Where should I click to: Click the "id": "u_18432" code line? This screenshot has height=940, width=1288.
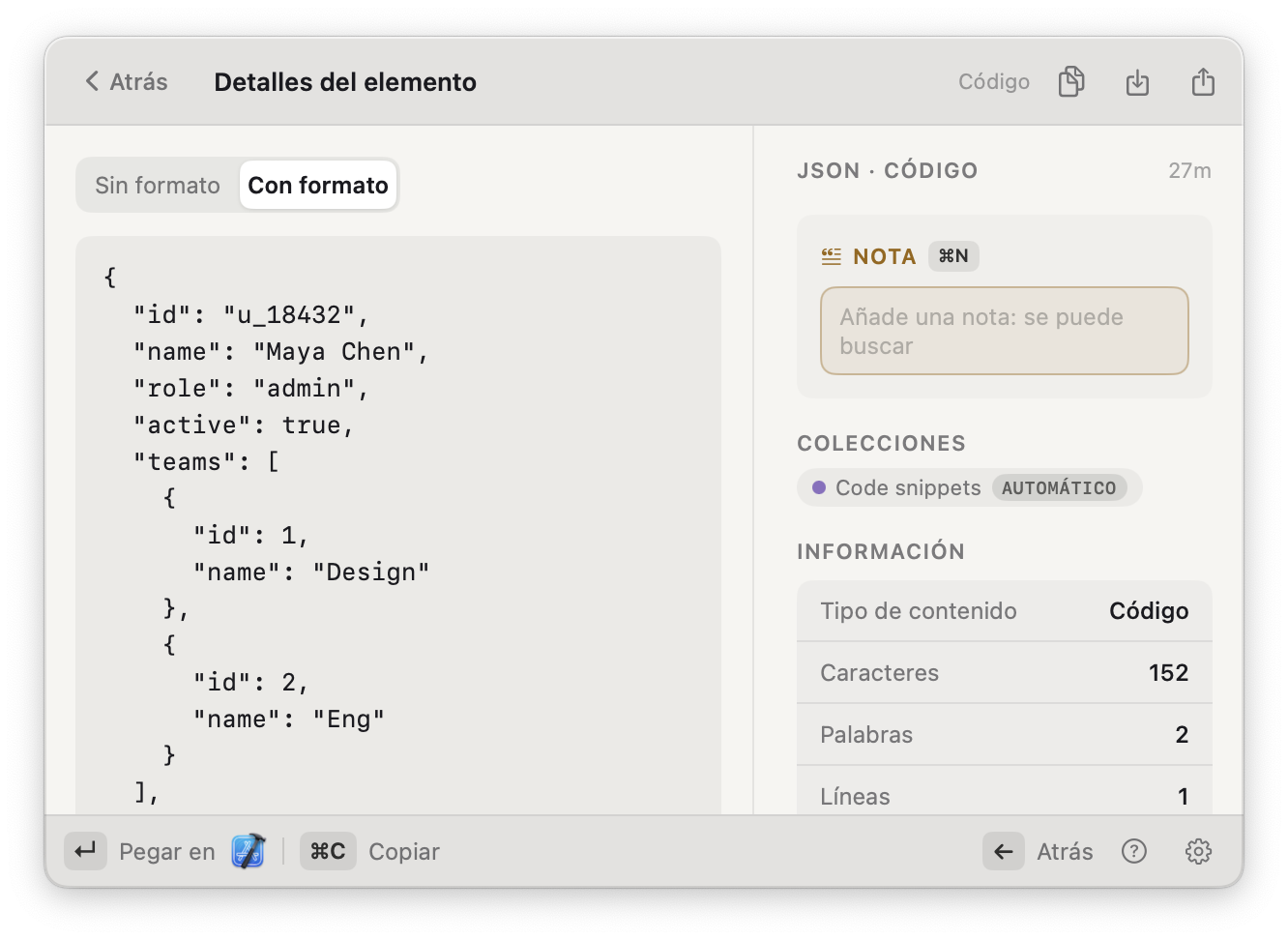click(251, 315)
